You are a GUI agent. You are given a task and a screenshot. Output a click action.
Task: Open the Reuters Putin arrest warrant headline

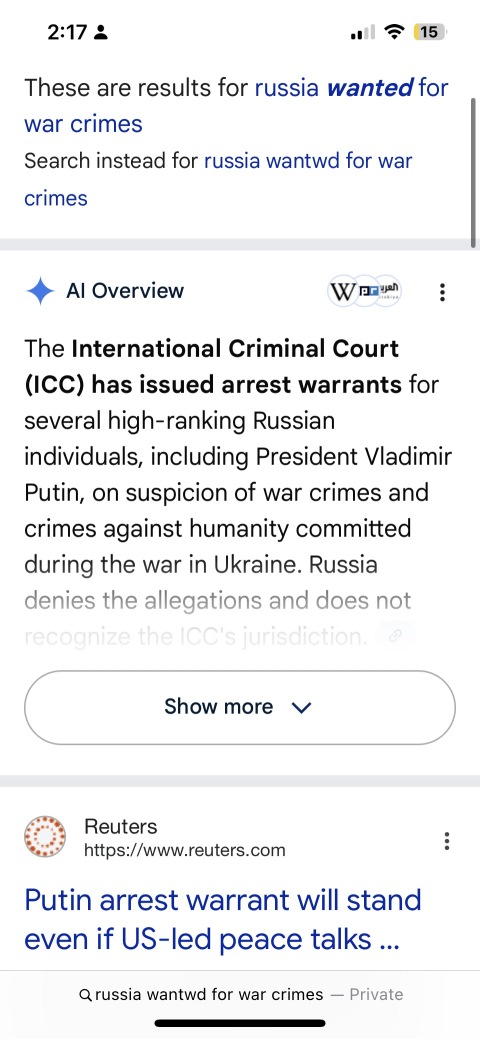pyautogui.click(x=223, y=920)
